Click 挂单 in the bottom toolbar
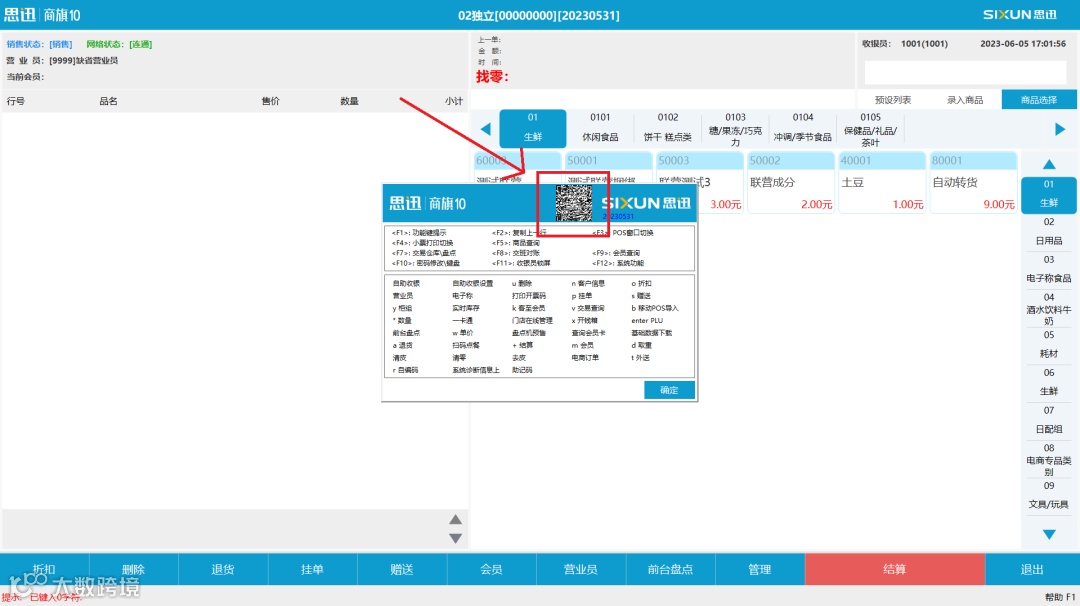Viewport: 1080px width, 606px height. pyautogui.click(x=313, y=570)
